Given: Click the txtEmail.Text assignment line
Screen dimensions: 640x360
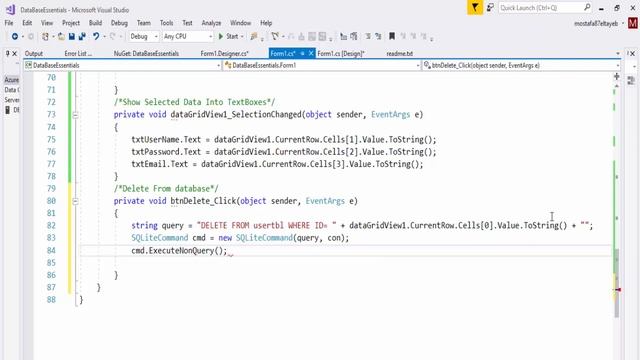Looking at the screenshot, I should tap(277, 164).
